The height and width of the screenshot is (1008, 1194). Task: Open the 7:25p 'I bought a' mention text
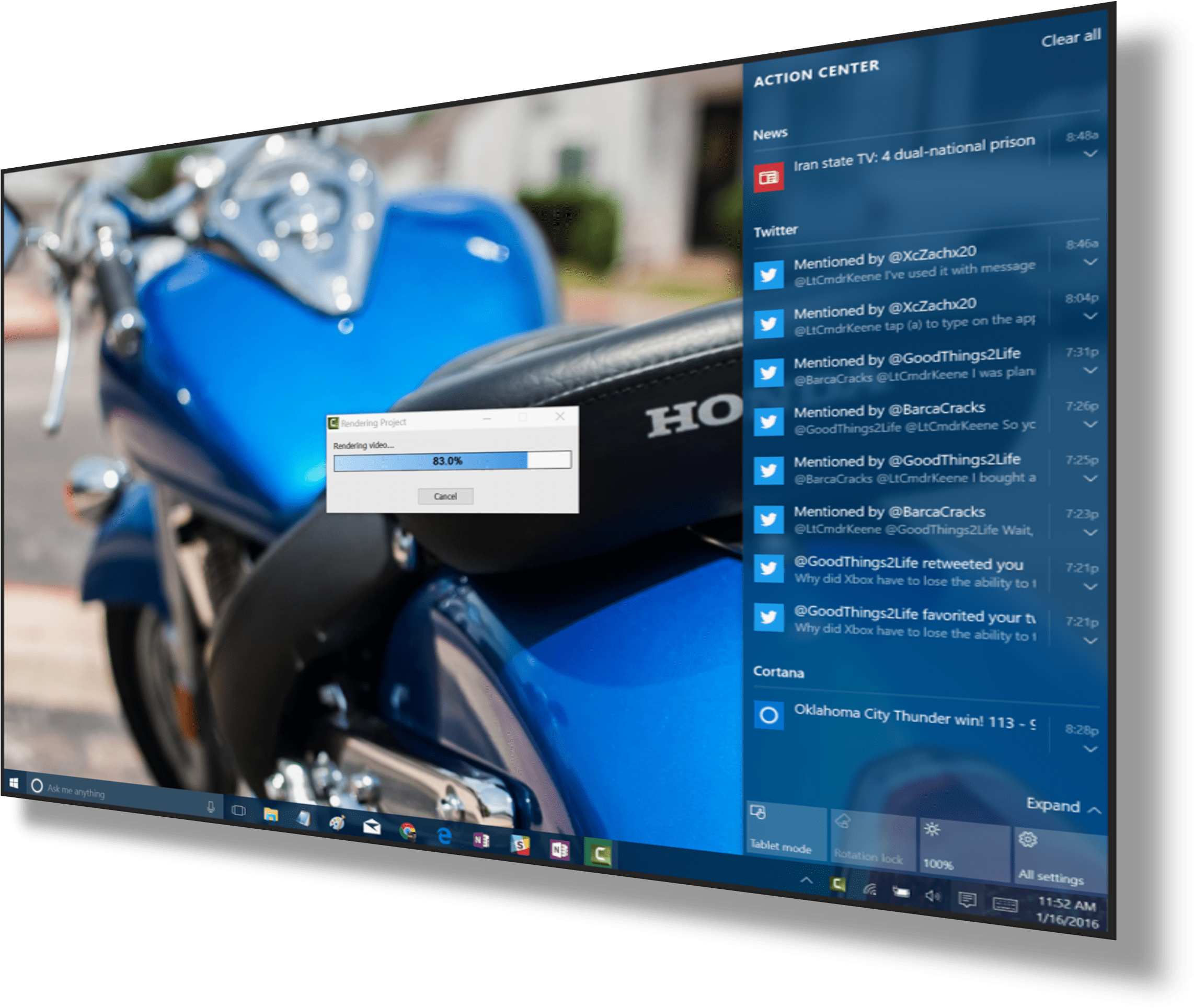(914, 478)
